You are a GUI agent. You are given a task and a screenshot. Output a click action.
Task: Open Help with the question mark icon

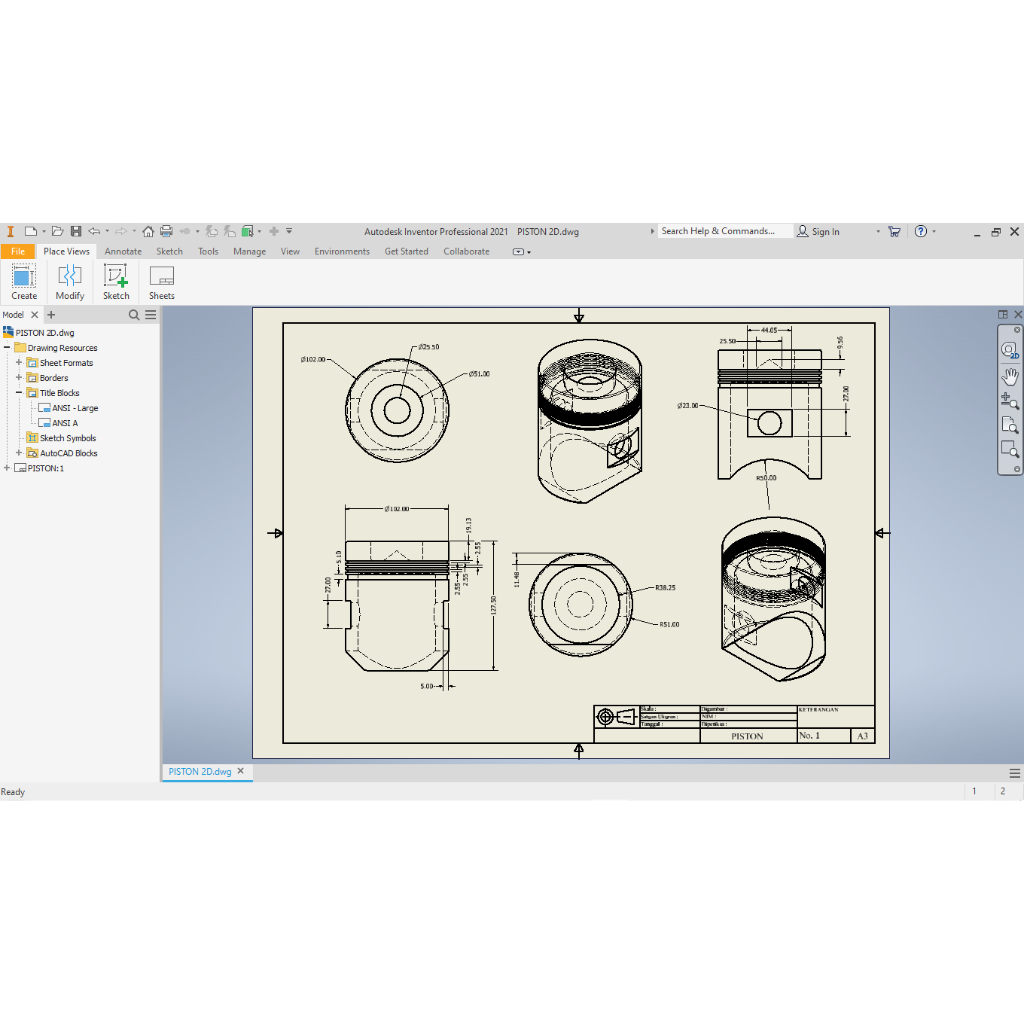[921, 231]
